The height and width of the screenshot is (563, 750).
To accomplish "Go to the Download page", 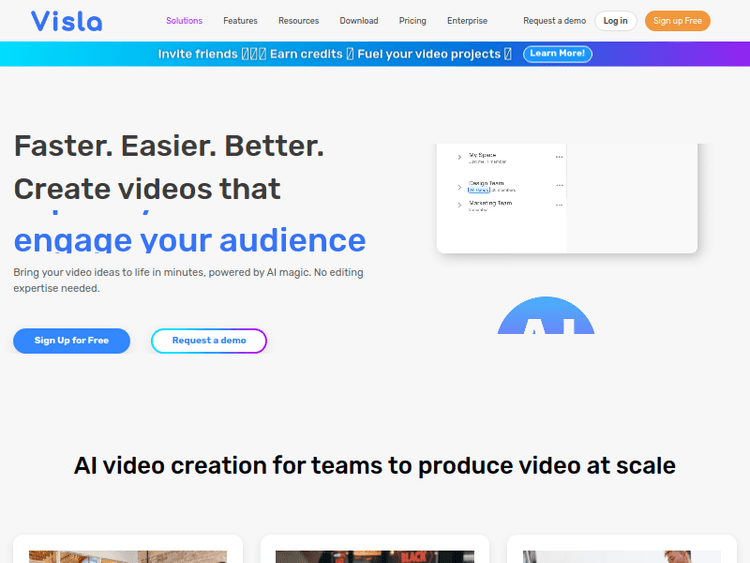I will pyautogui.click(x=359, y=21).
